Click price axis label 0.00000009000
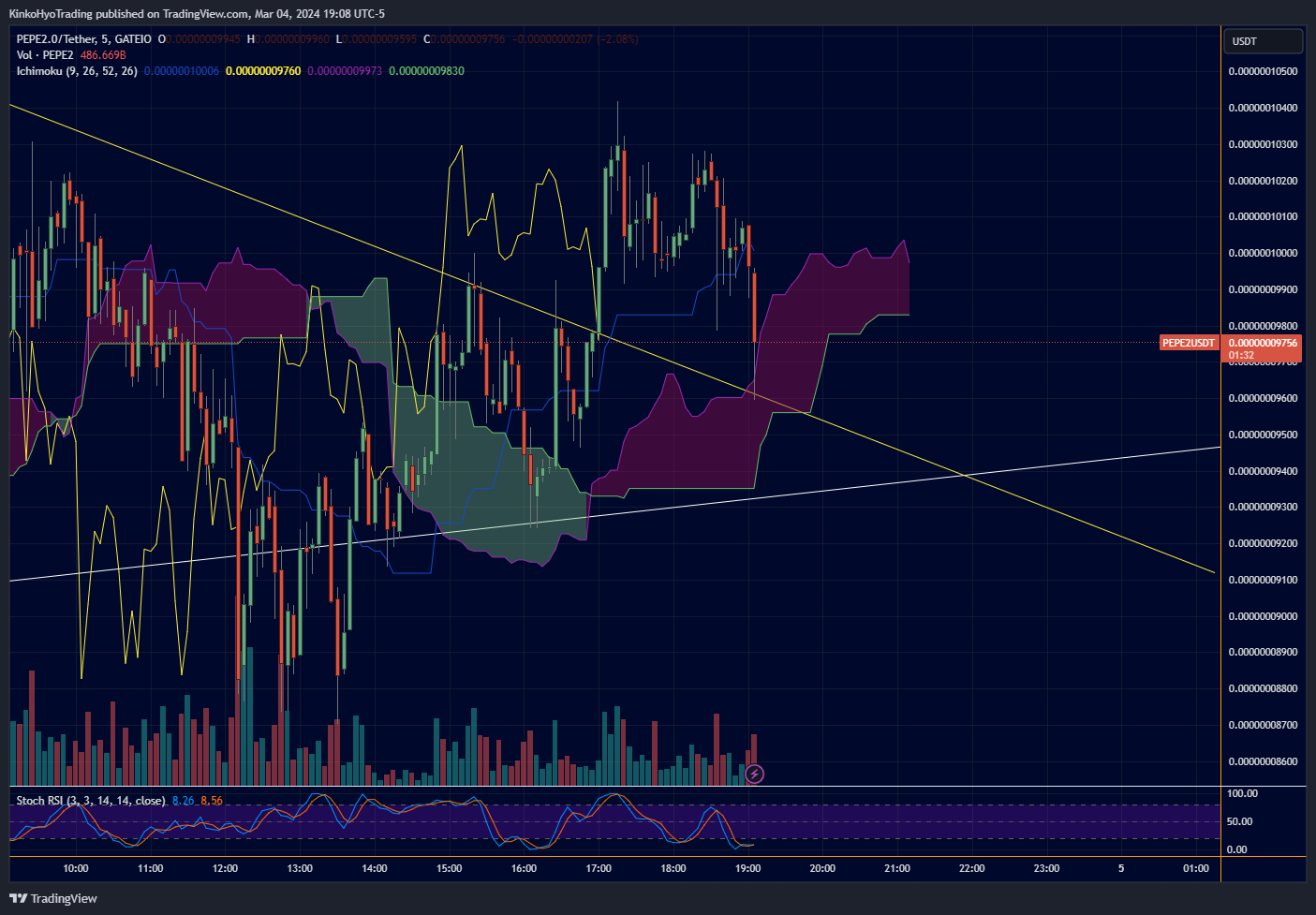The image size is (1316, 915). (x=1263, y=616)
